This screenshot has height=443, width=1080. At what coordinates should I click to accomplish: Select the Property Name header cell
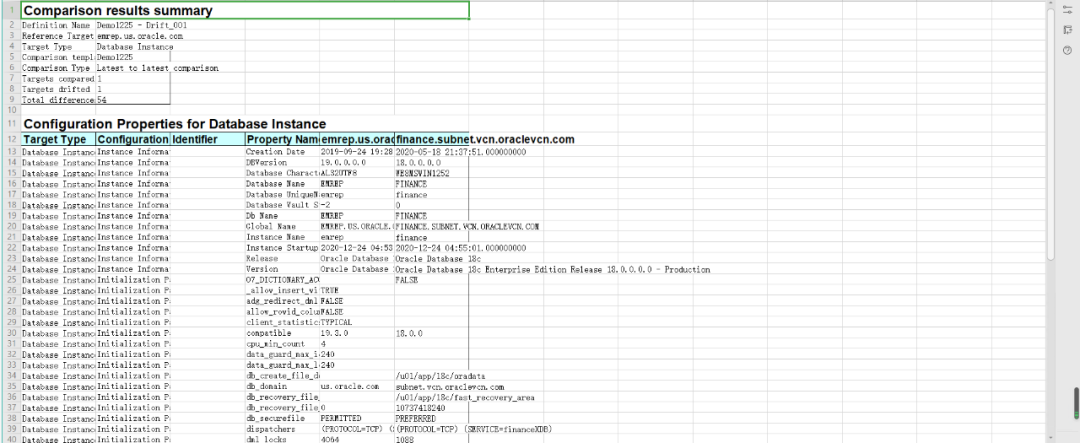click(x=282, y=139)
